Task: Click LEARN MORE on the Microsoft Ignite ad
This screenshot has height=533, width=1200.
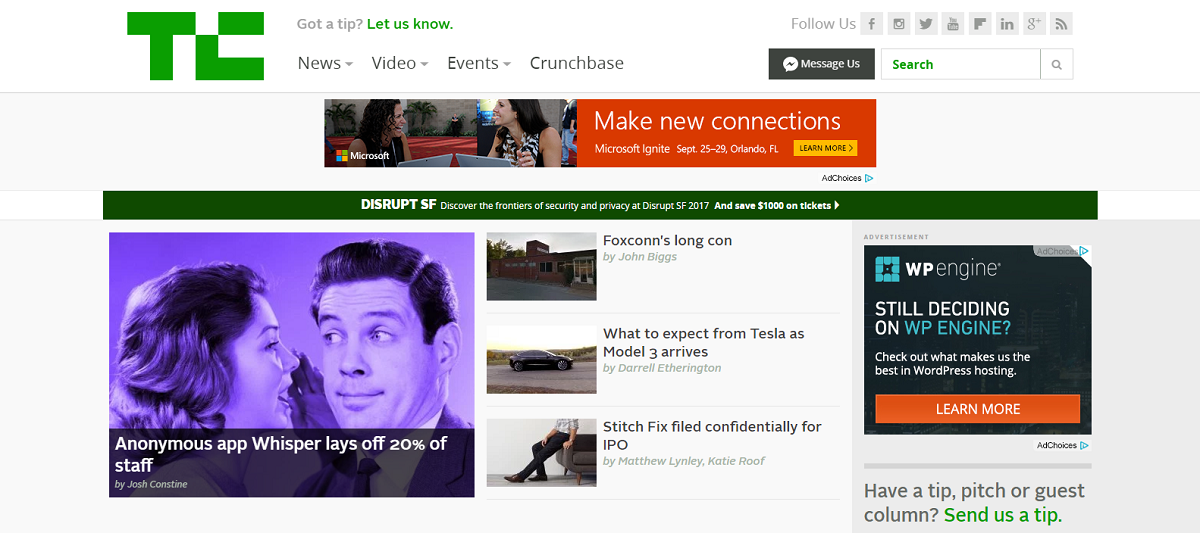Action: 826,148
